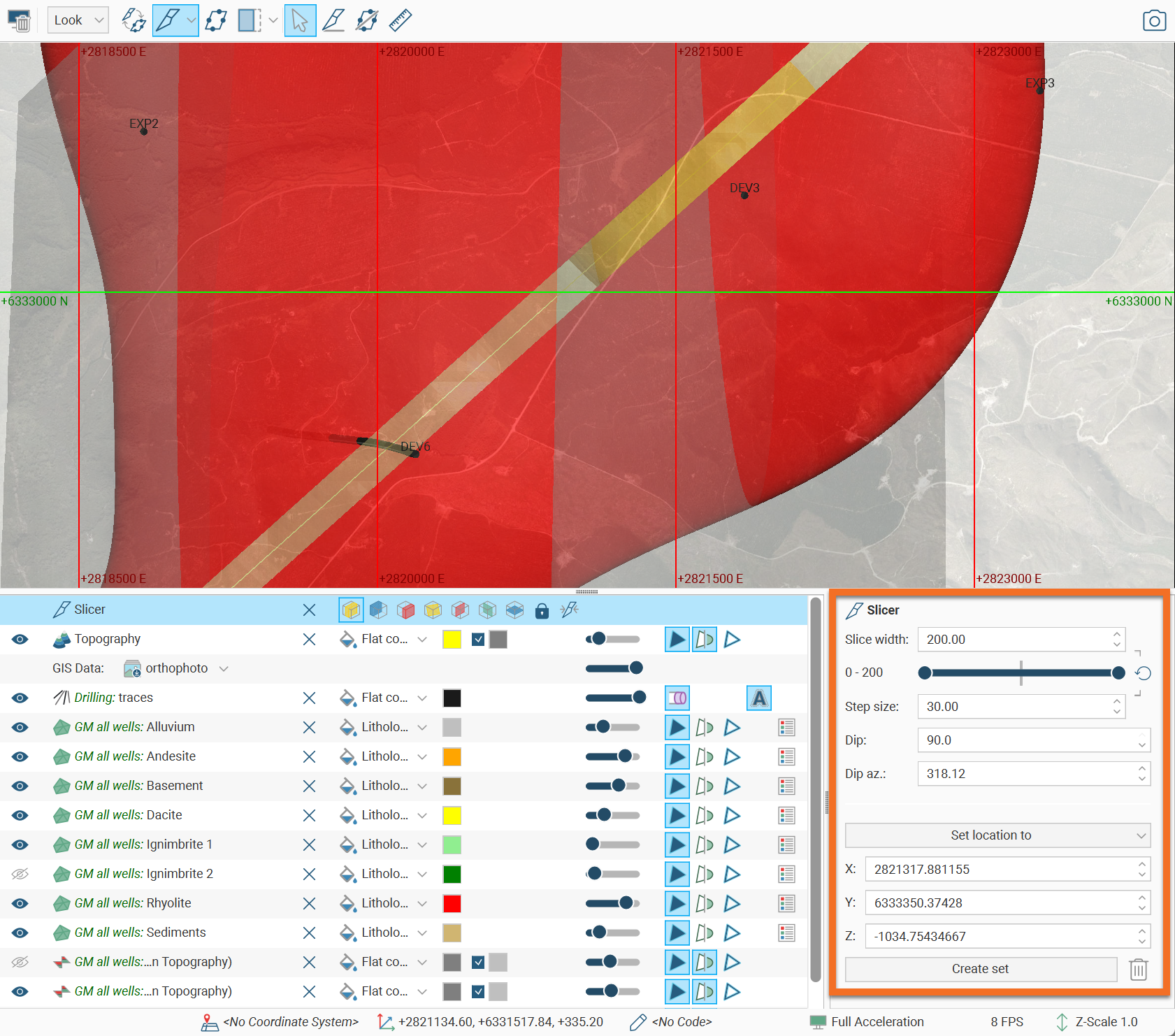Open legend icon for Alluvium row

786,727
